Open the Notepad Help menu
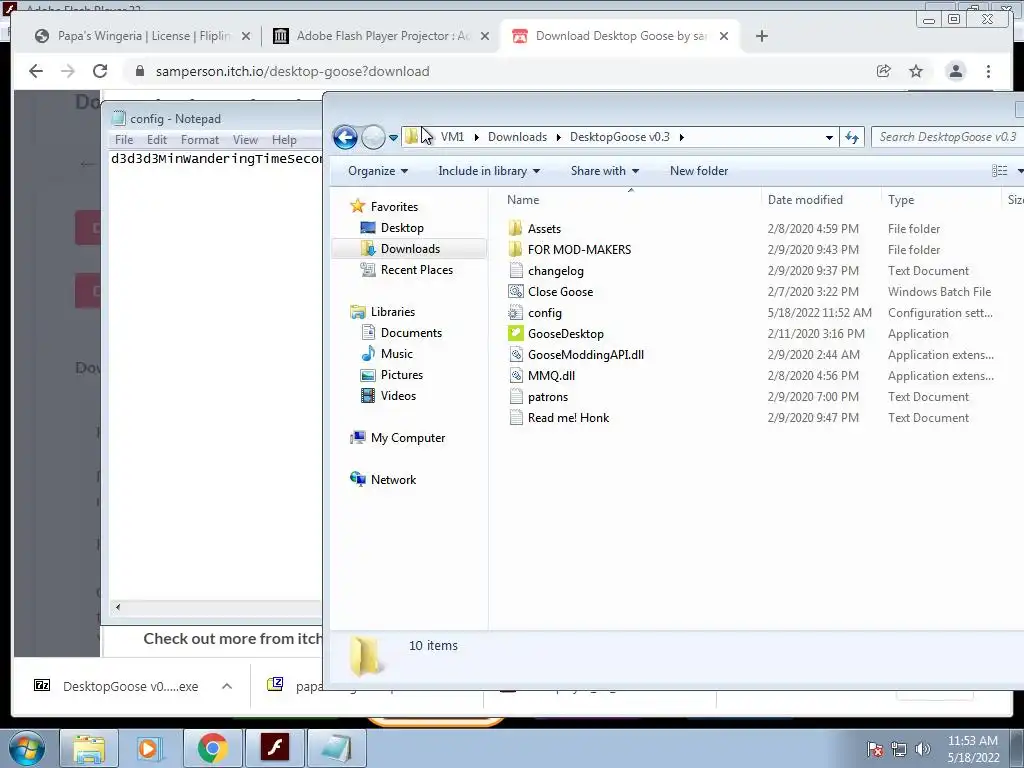 click(x=284, y=140)
